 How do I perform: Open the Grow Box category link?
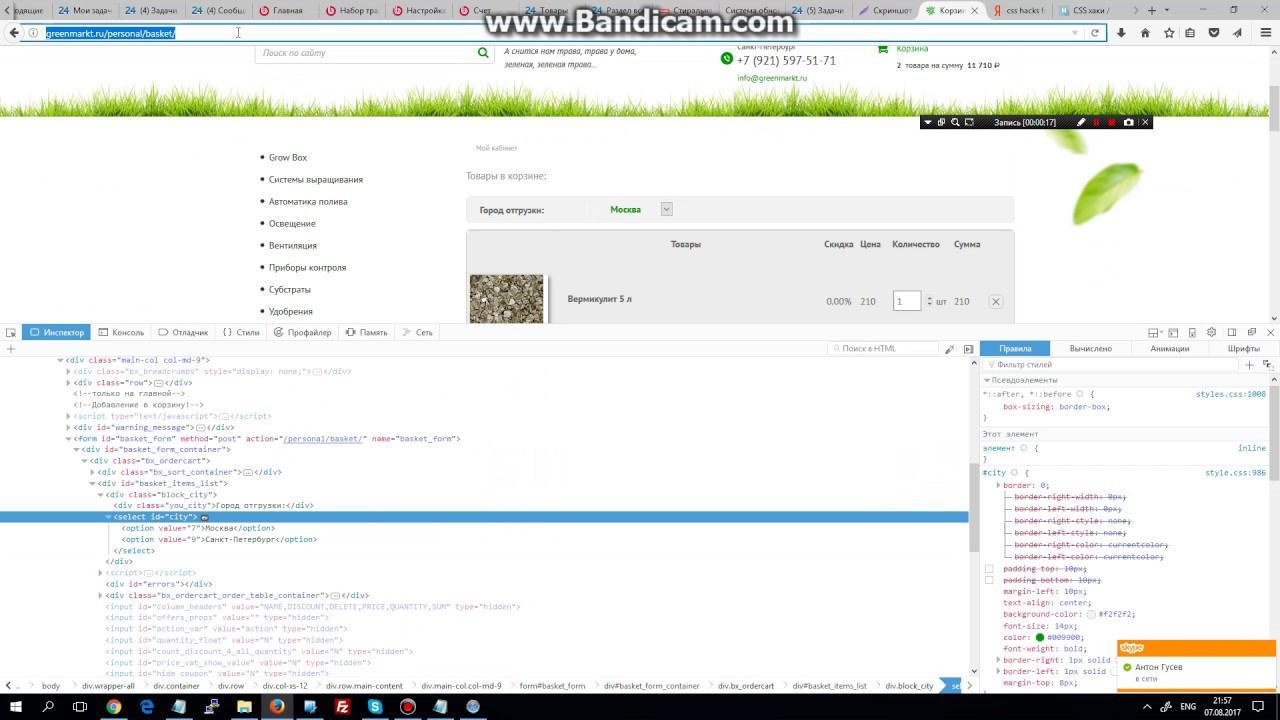tap(288, 158)
